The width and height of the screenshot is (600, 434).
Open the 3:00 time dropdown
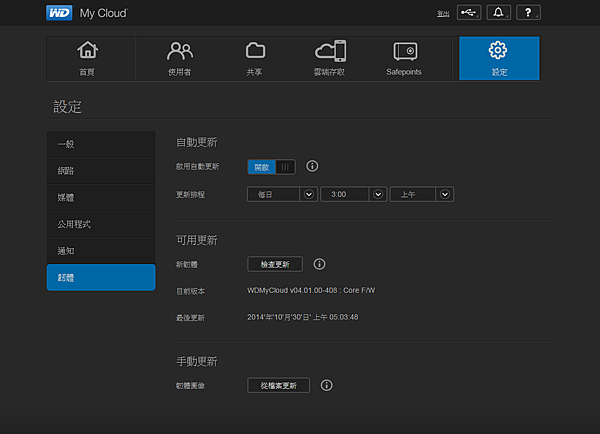(354, 194)
